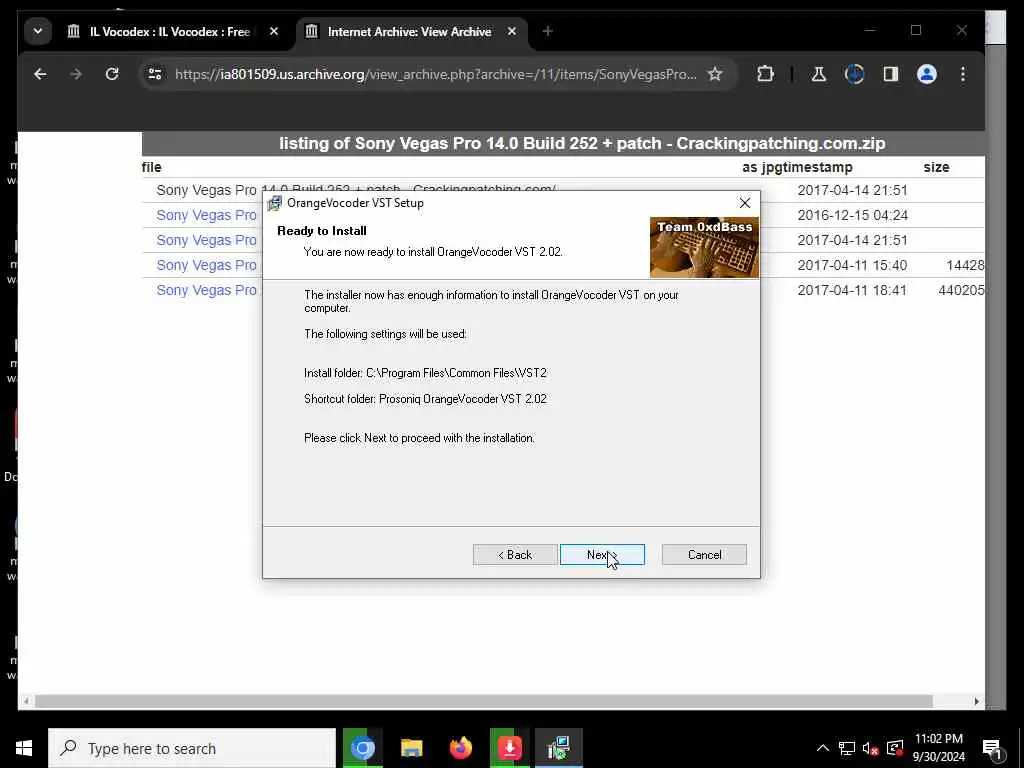This screenshot has height=768, width=1024.
Task: Open the Extensions puzzle icon
Action: 765,74
